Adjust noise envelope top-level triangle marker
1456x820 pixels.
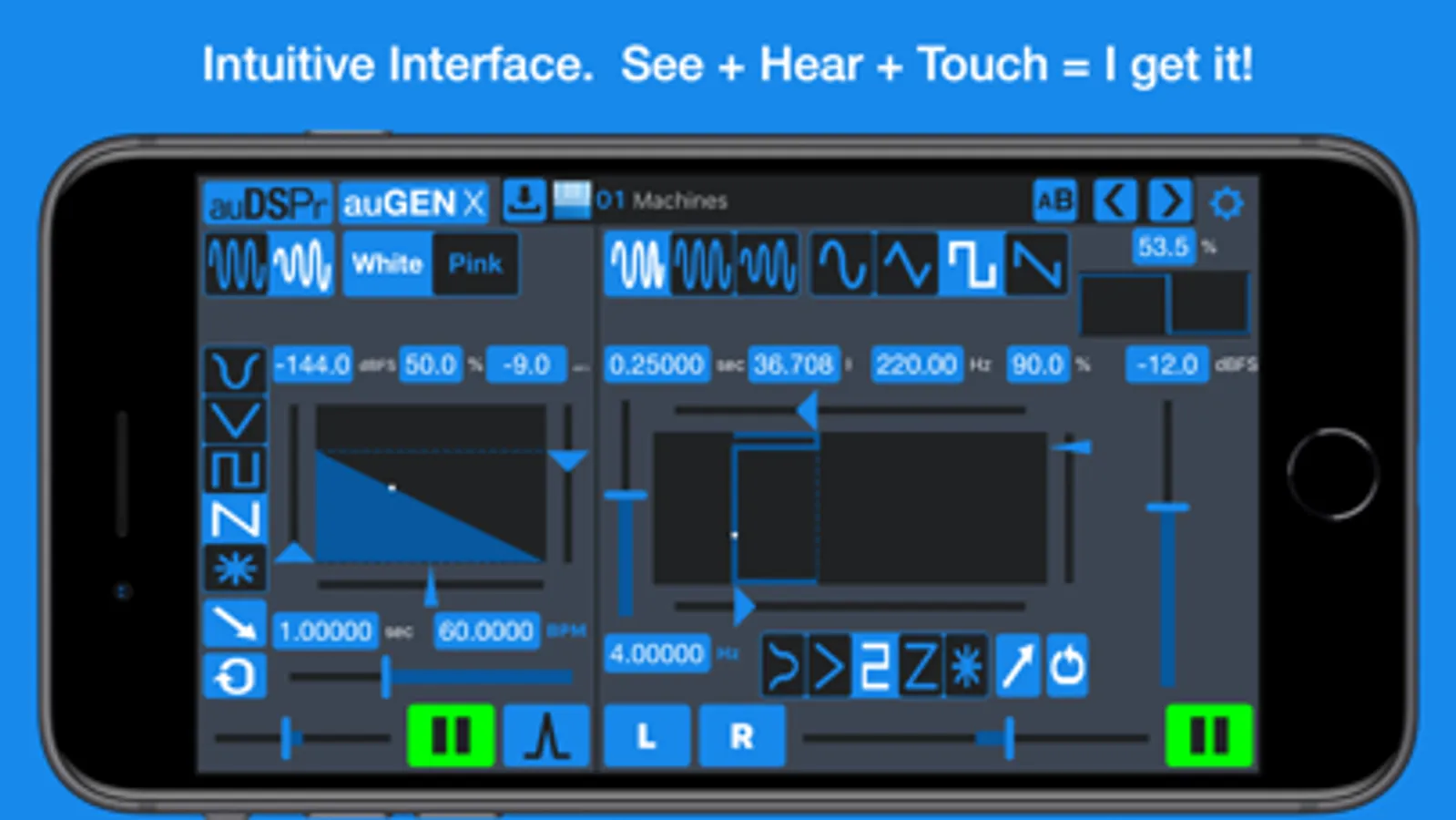[568, 460]
